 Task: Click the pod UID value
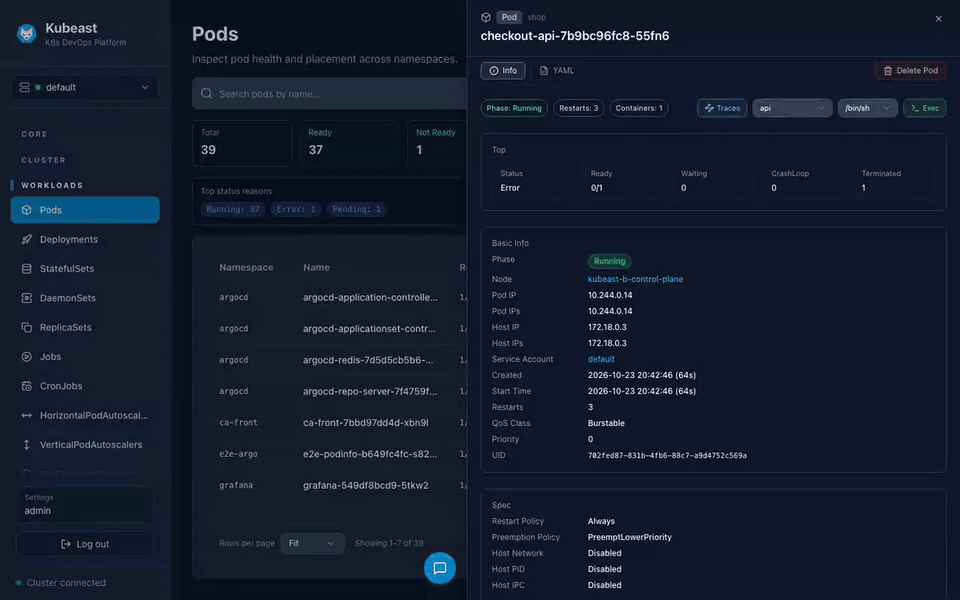click(667, 456)
